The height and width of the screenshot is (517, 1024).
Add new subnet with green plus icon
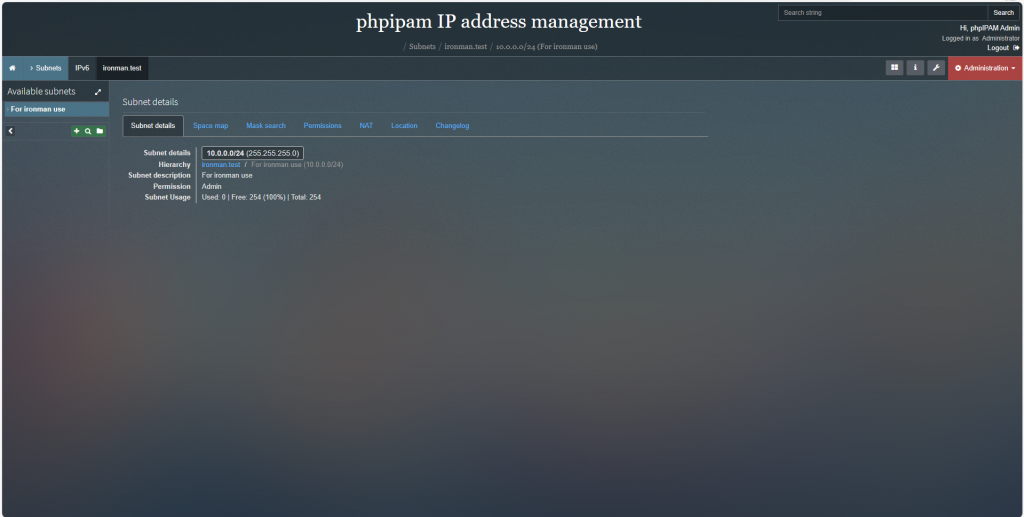click(x=76, y=131)
